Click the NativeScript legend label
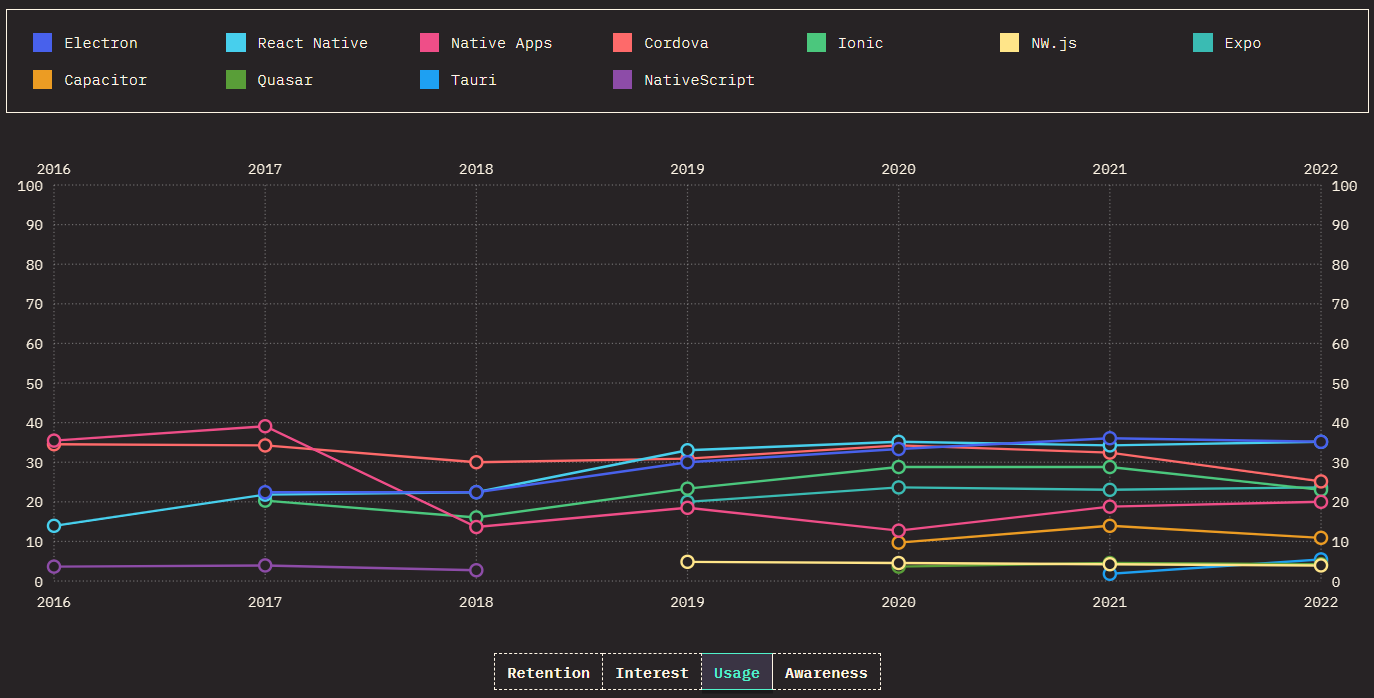The image size is (1374, 698). (699, 80)
